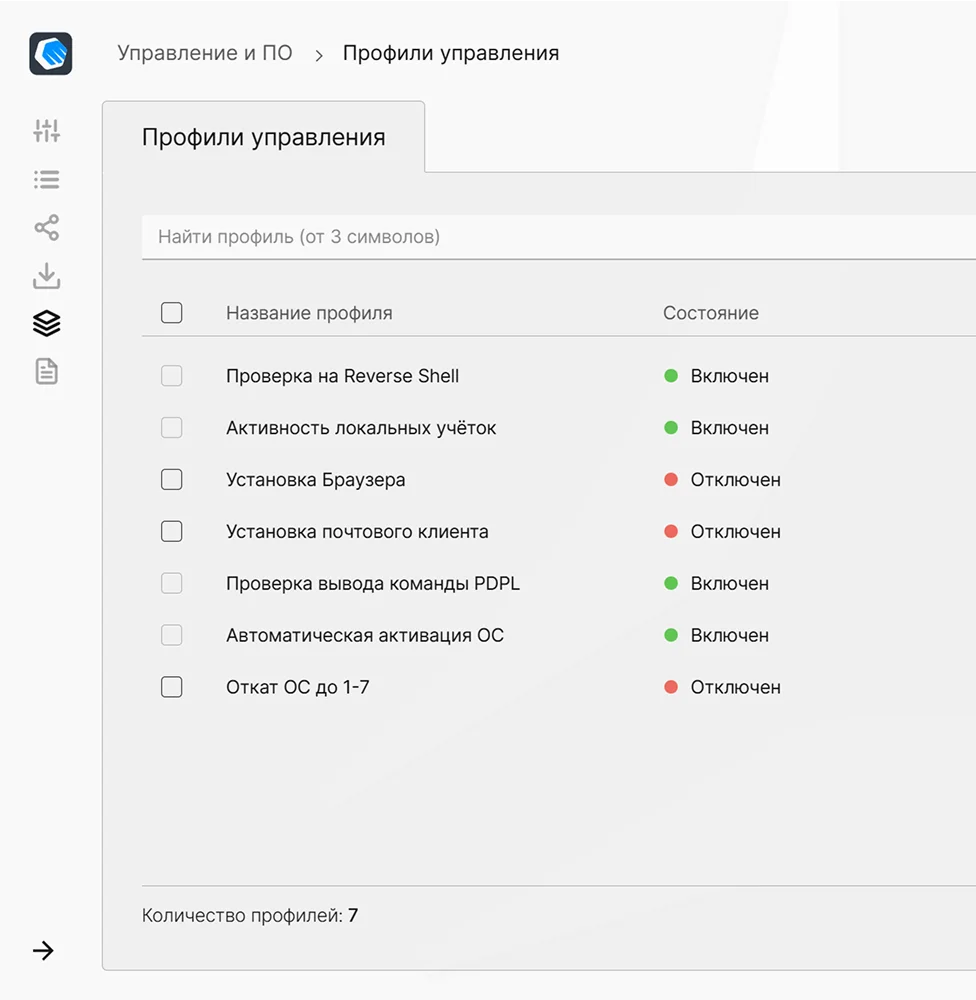Click Отключен status for Откат ОС до 1-7
Screen dimensions: 976x1000
tap(722, 687)
